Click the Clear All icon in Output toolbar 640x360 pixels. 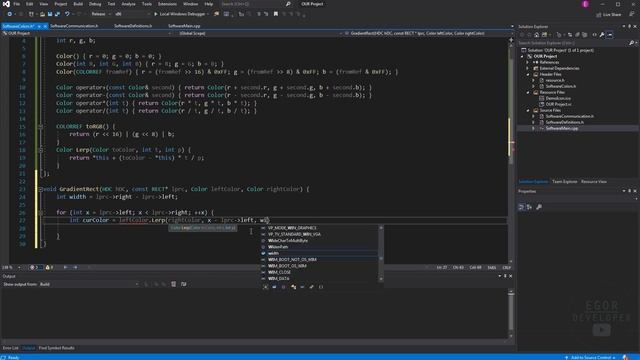coord(173,284)
